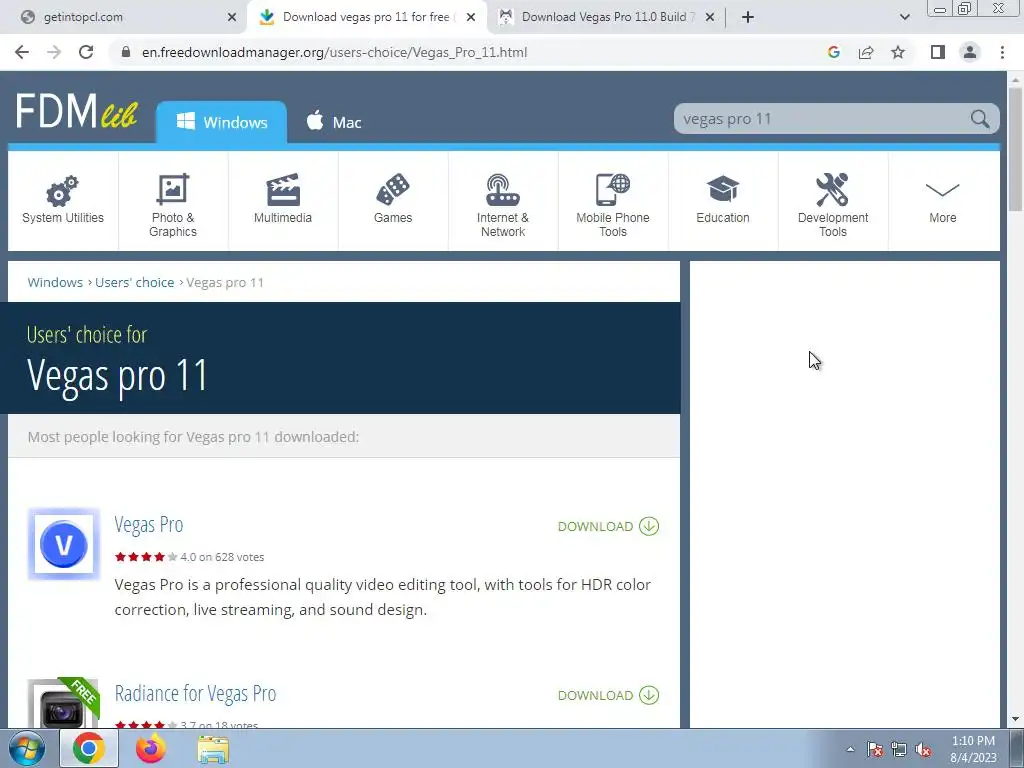Open File Explorer from taskbar
Screen dimensions: 1024x768
click(213, 750)
